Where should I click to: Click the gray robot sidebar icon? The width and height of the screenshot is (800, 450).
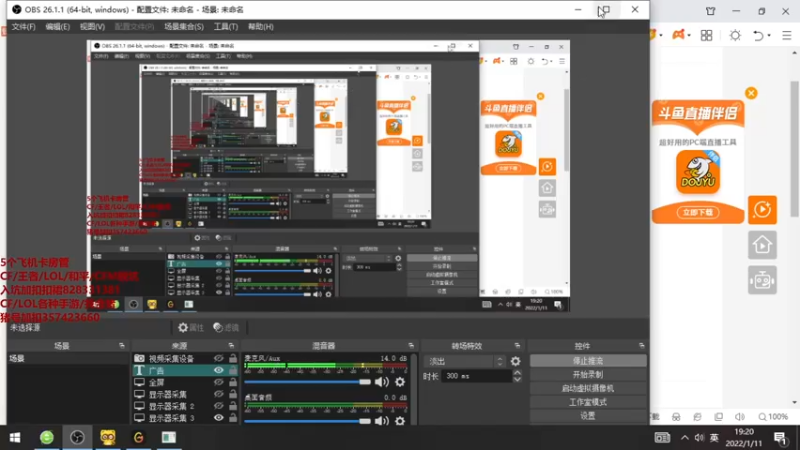pos(762,280)
